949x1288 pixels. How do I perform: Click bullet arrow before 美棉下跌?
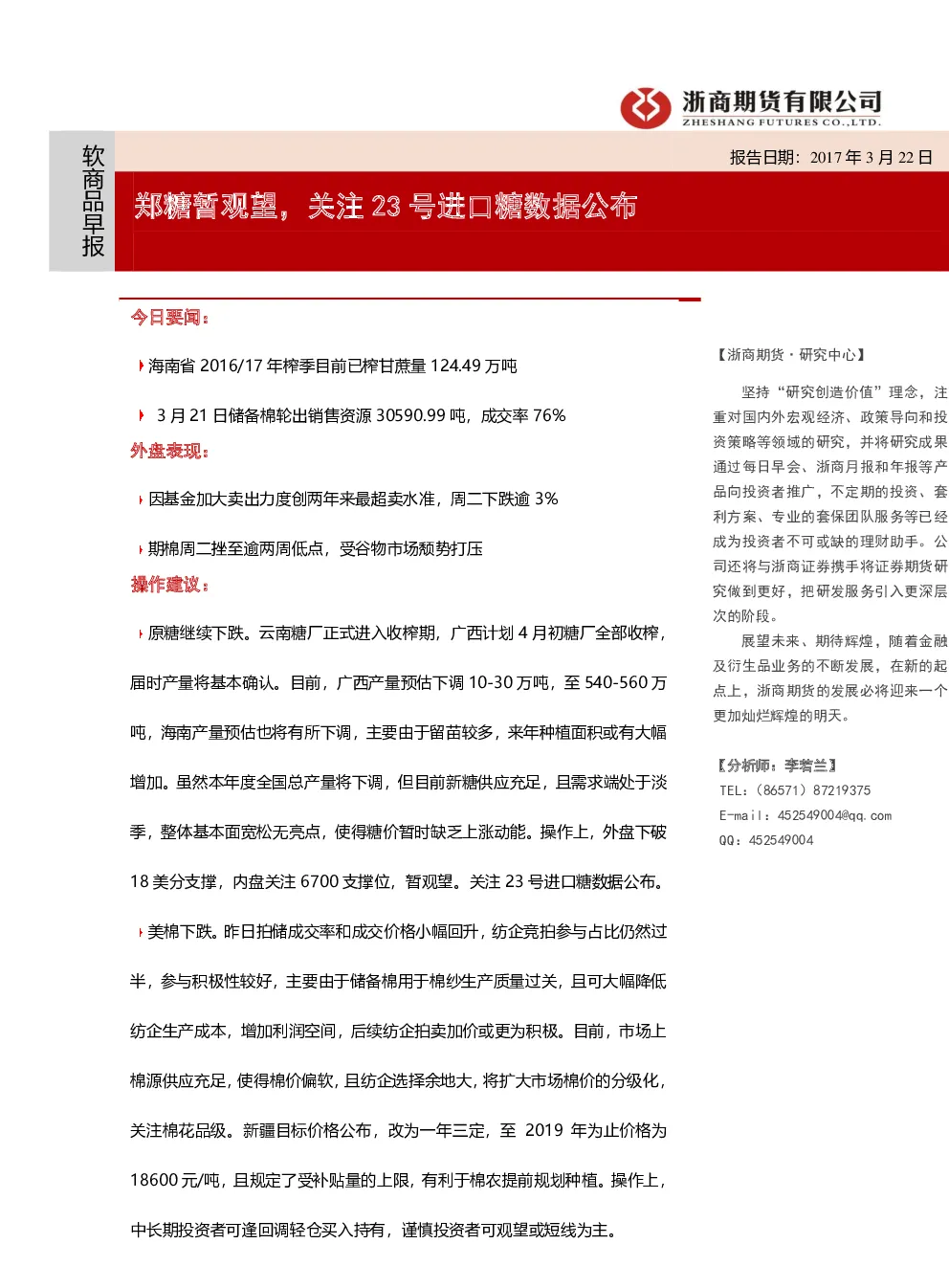pyautogui.click(x=142, y=932)
